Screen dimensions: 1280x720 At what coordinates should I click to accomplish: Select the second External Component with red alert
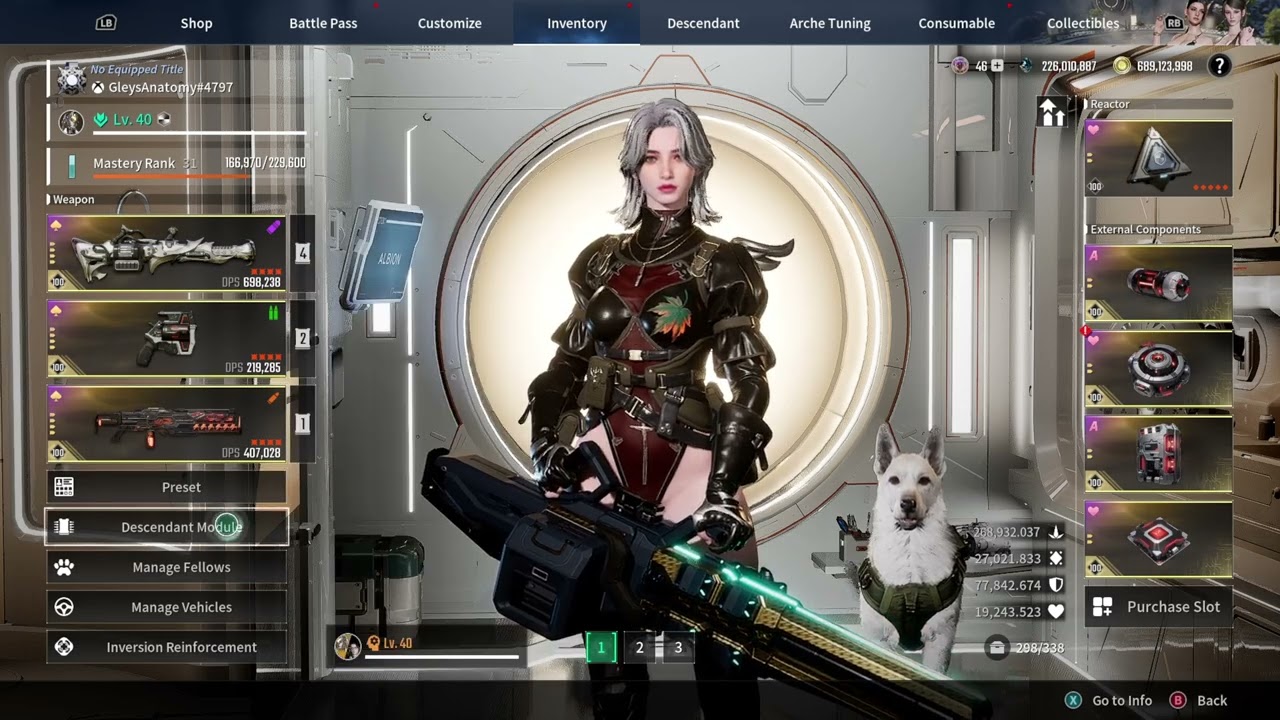(1158, 368)
